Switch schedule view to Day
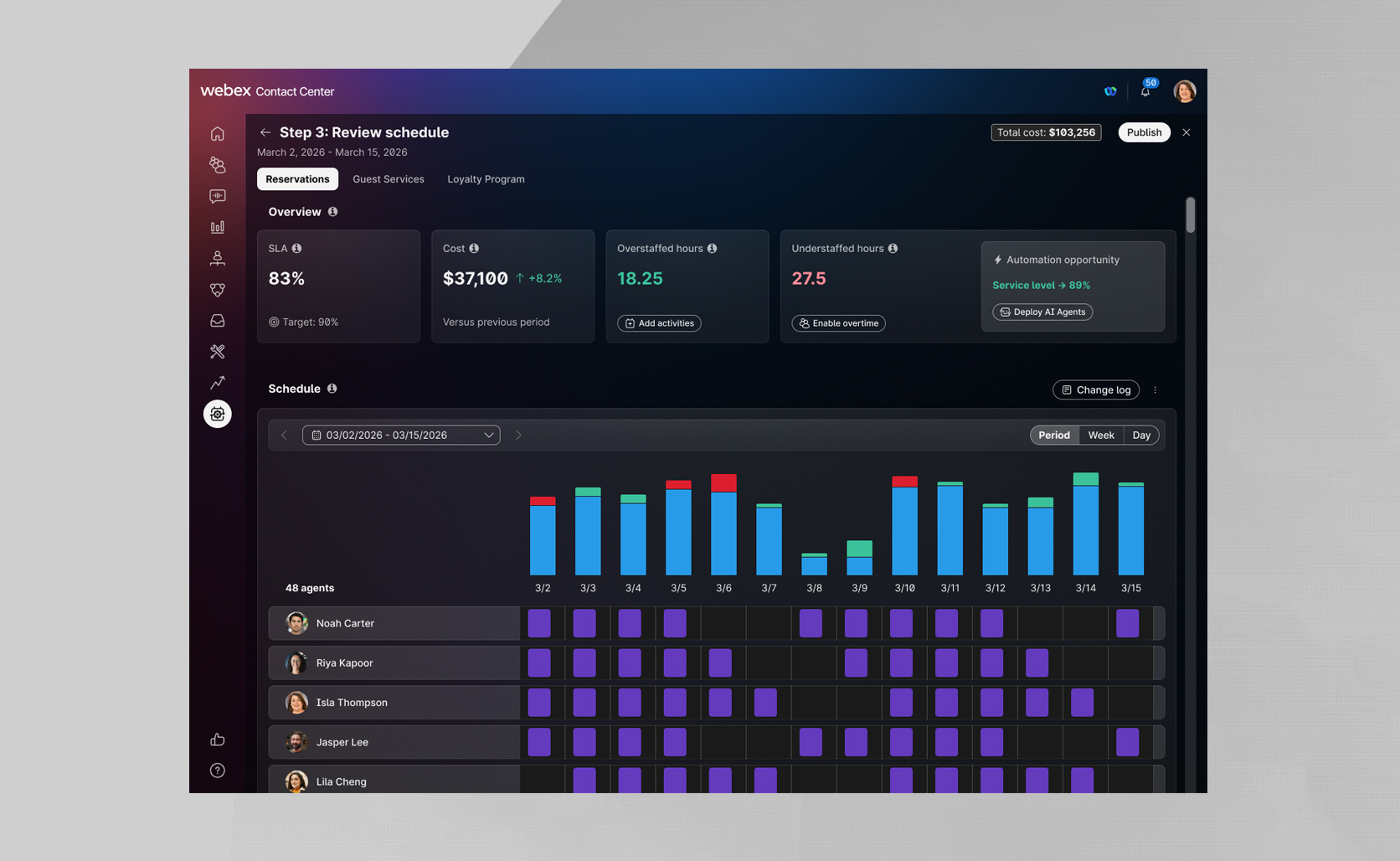 tap(1140, 436)
